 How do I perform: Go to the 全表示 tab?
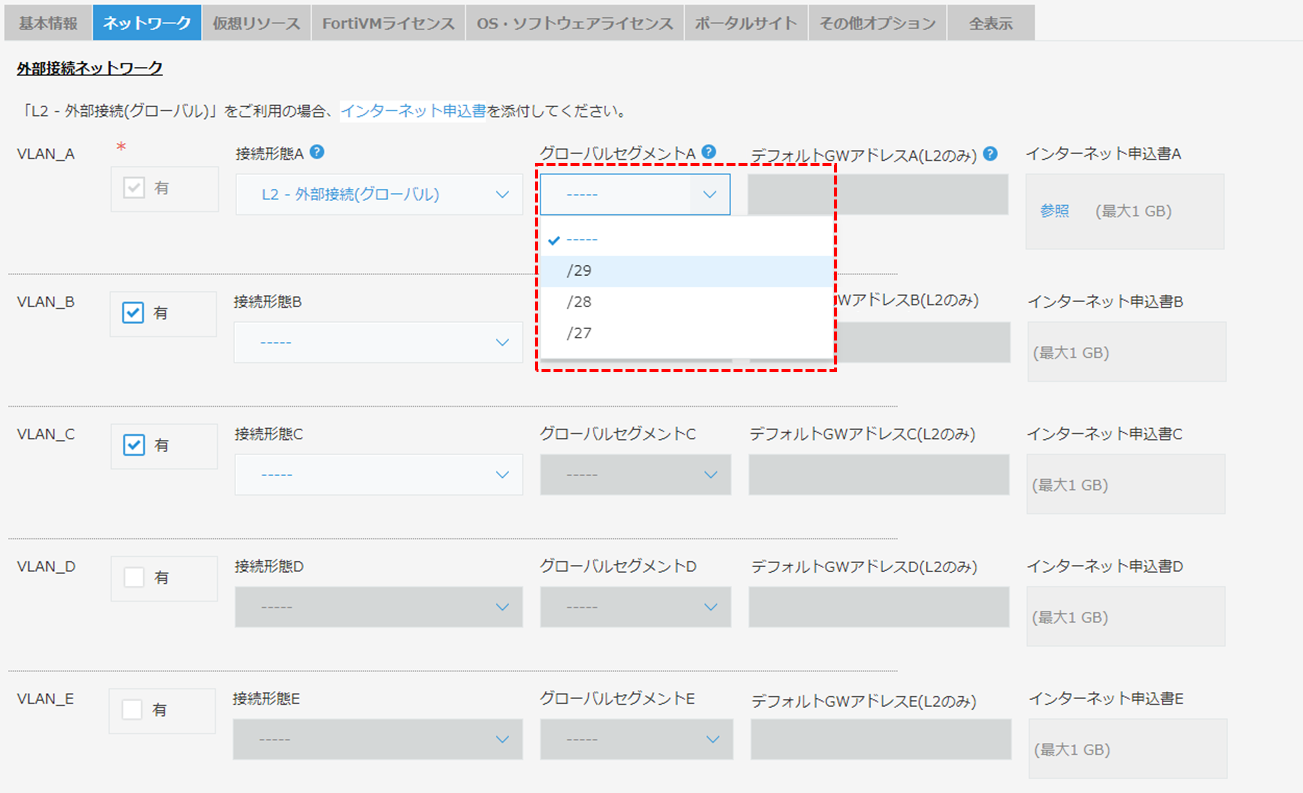click(991, 23)
